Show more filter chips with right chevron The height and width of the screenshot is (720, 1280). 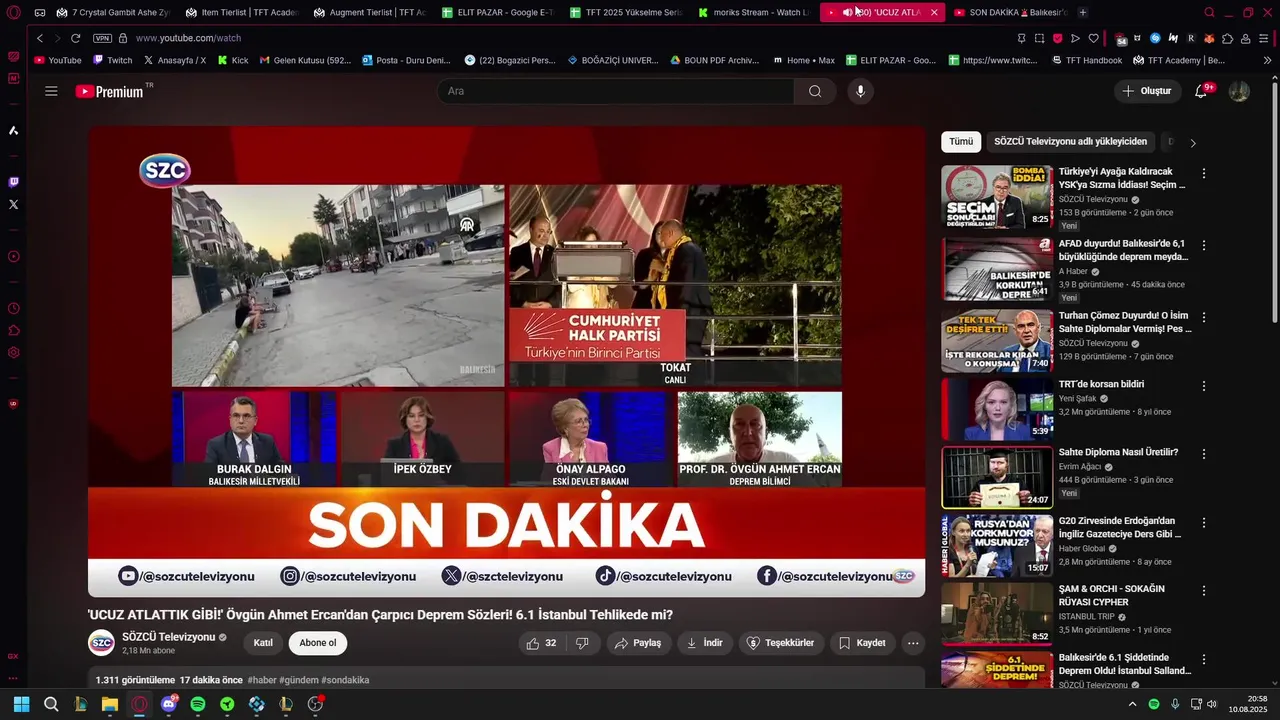pyautogui.click(x=1193, y=143)
